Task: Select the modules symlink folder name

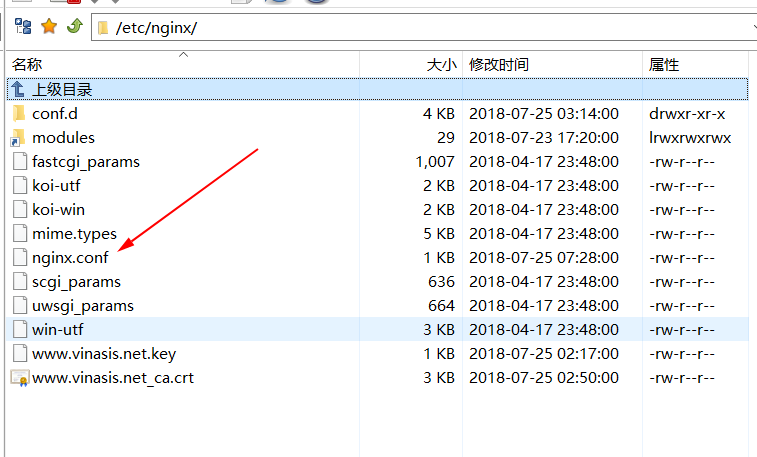Action: [x=63, y=138]
